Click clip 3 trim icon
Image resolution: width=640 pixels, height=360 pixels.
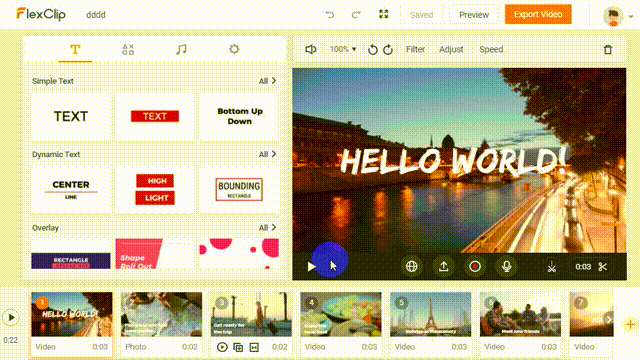(254, 347)
